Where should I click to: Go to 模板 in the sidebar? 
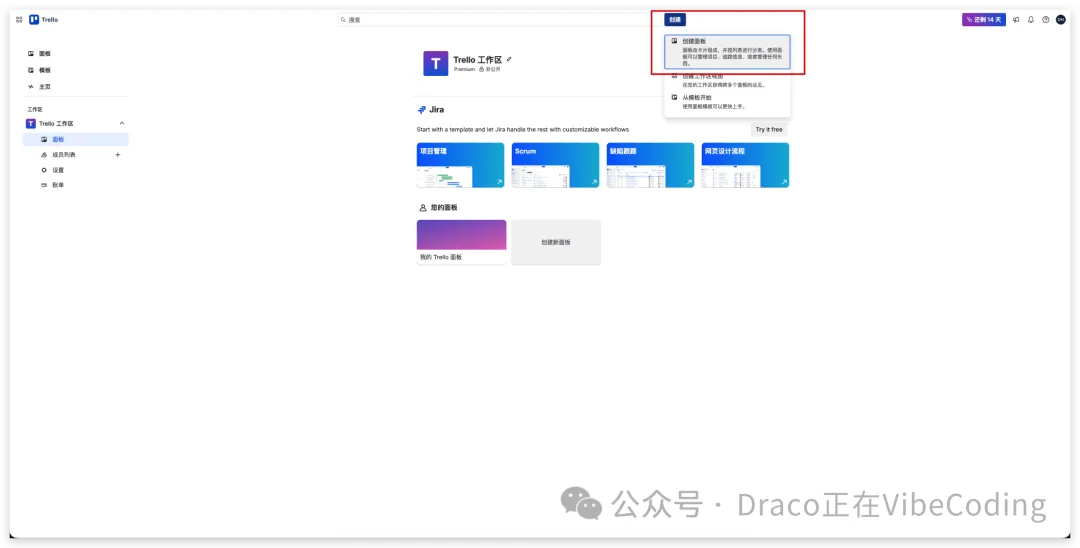point(45,70)
